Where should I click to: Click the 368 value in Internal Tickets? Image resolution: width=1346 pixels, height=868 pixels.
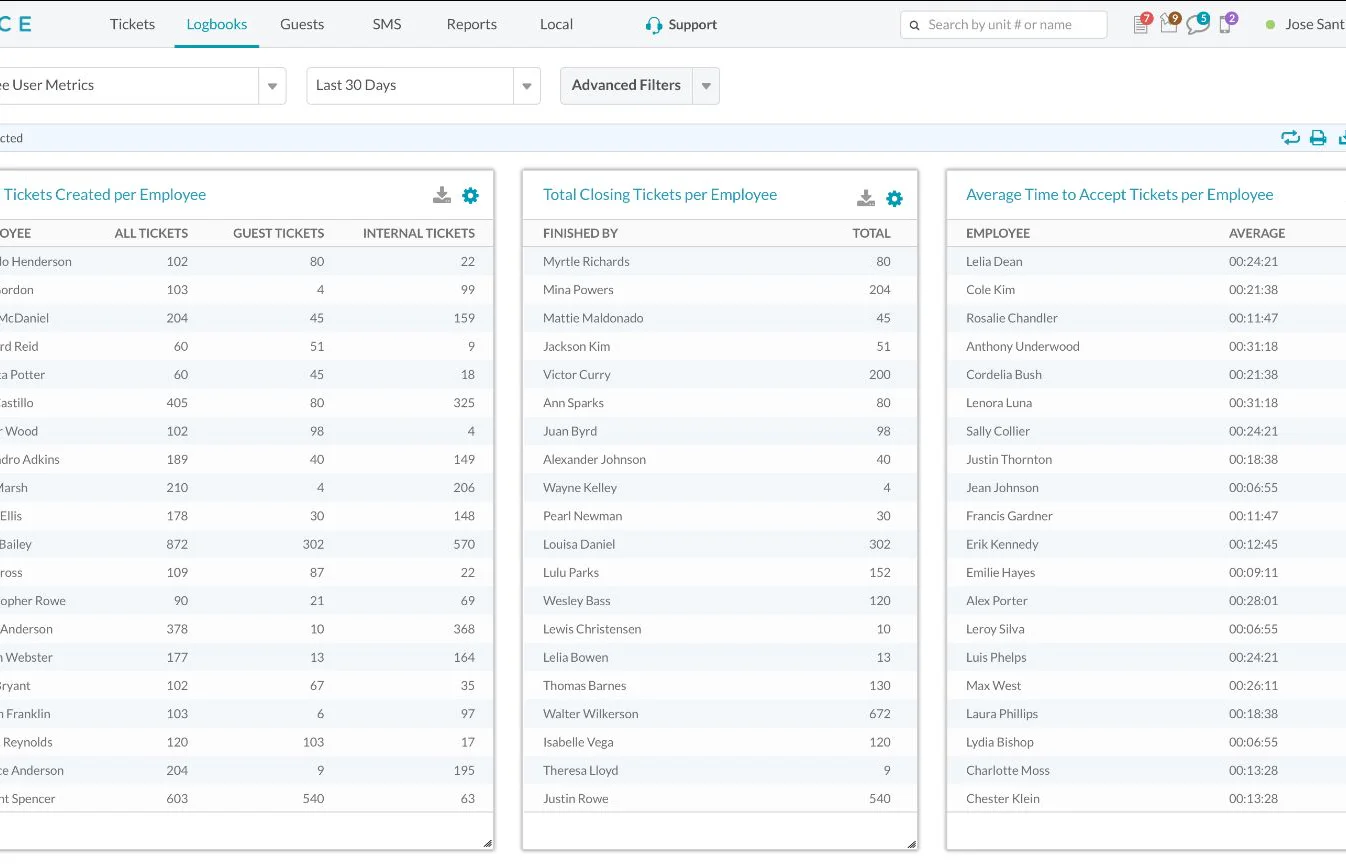tap(463, 630)
